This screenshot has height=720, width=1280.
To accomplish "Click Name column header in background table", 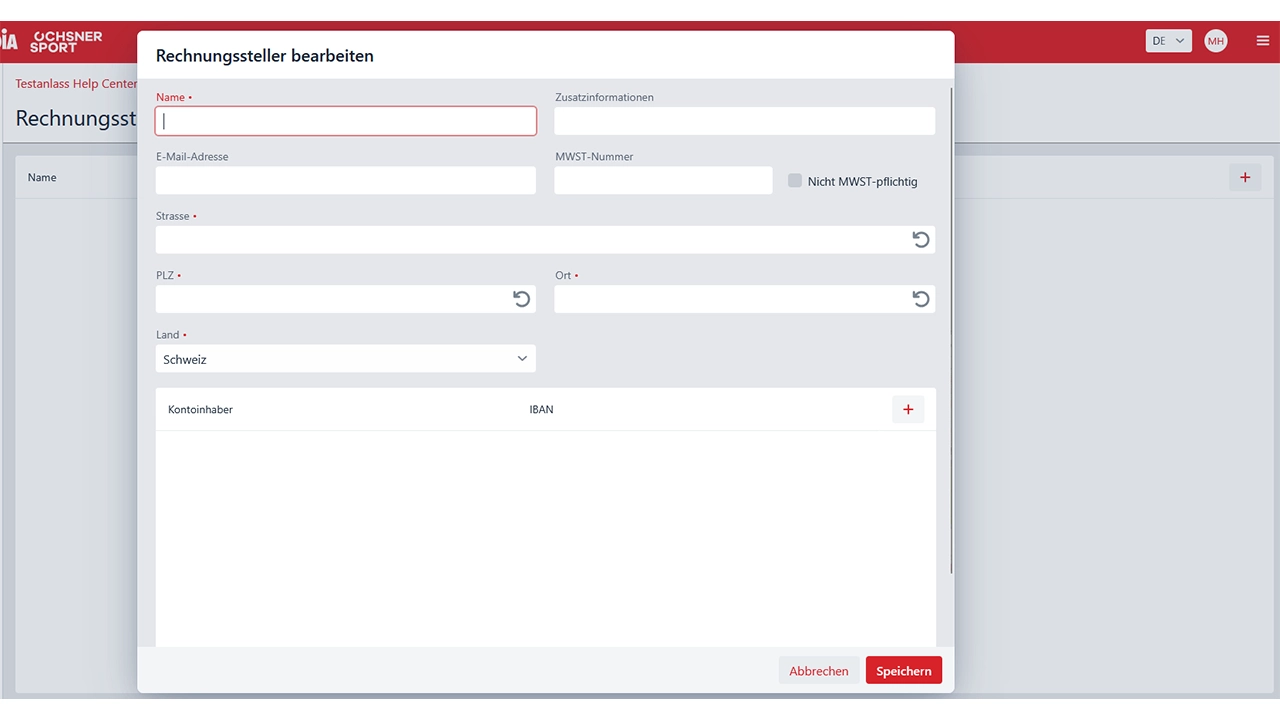I will coord(42,178).
